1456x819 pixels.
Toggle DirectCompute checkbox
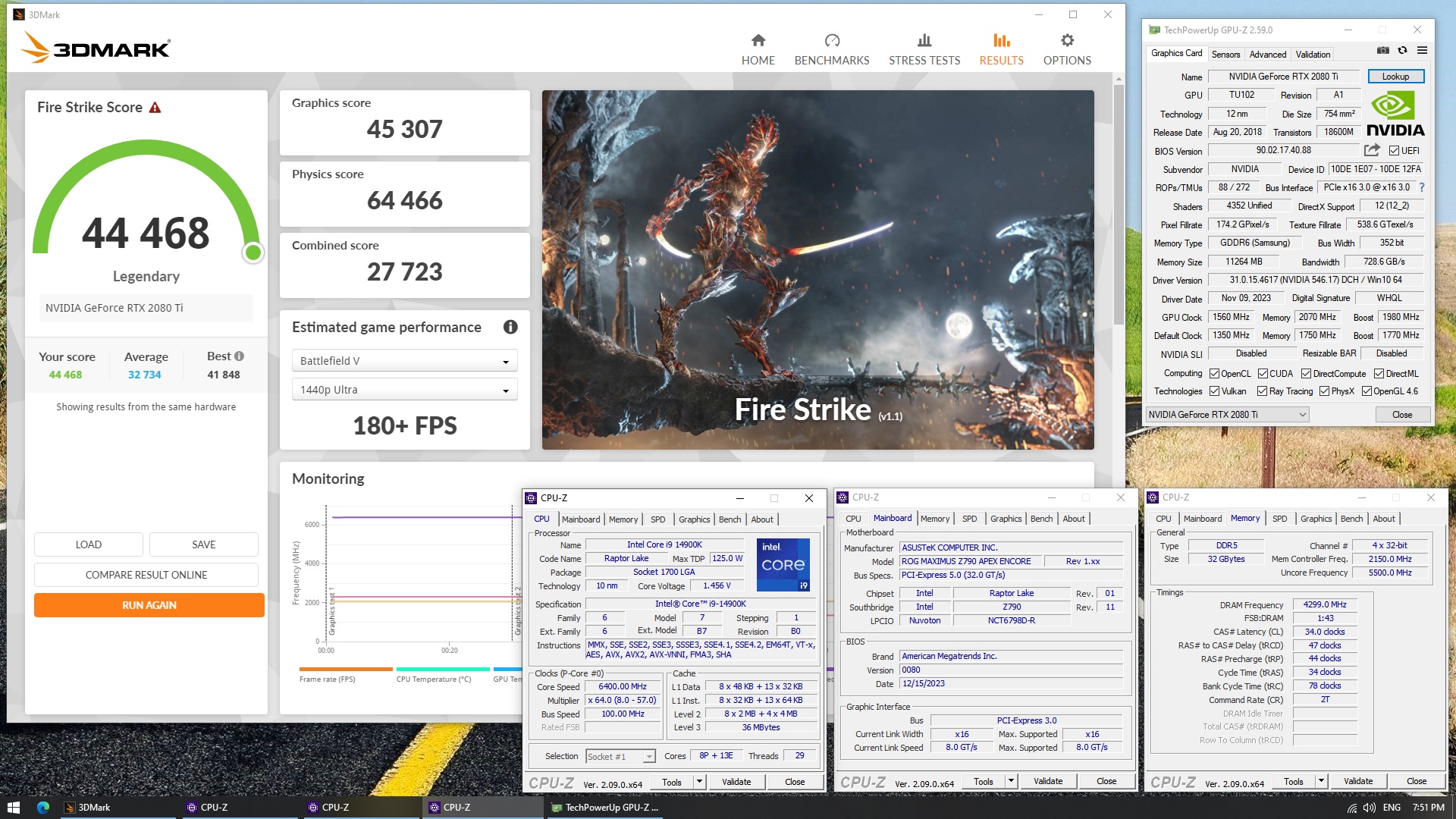pos(1306,374)
